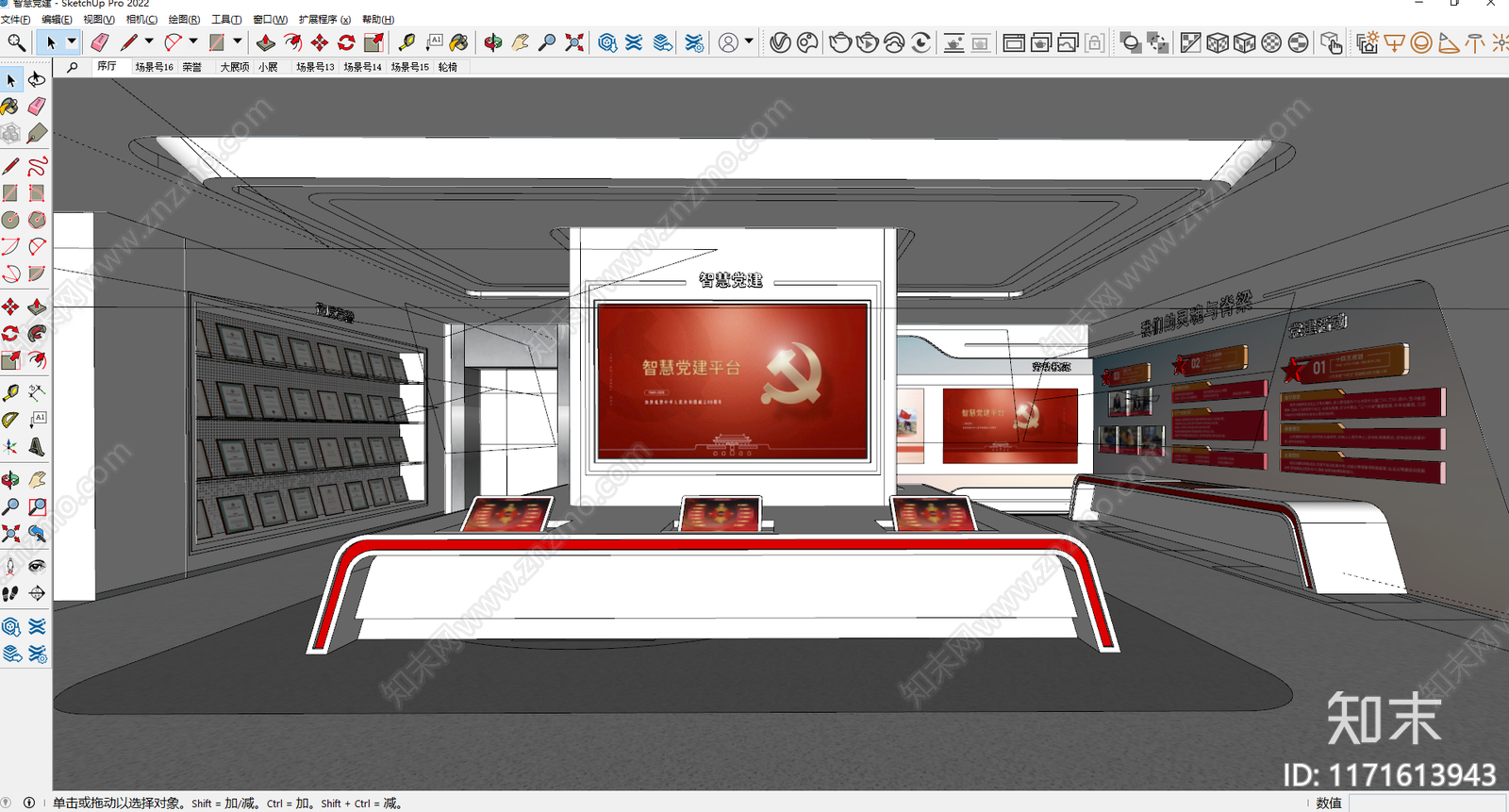This screenshot has width=1509, height=812.
Task: Select the Walk tool footprints icon
Action: coord(10,593)
